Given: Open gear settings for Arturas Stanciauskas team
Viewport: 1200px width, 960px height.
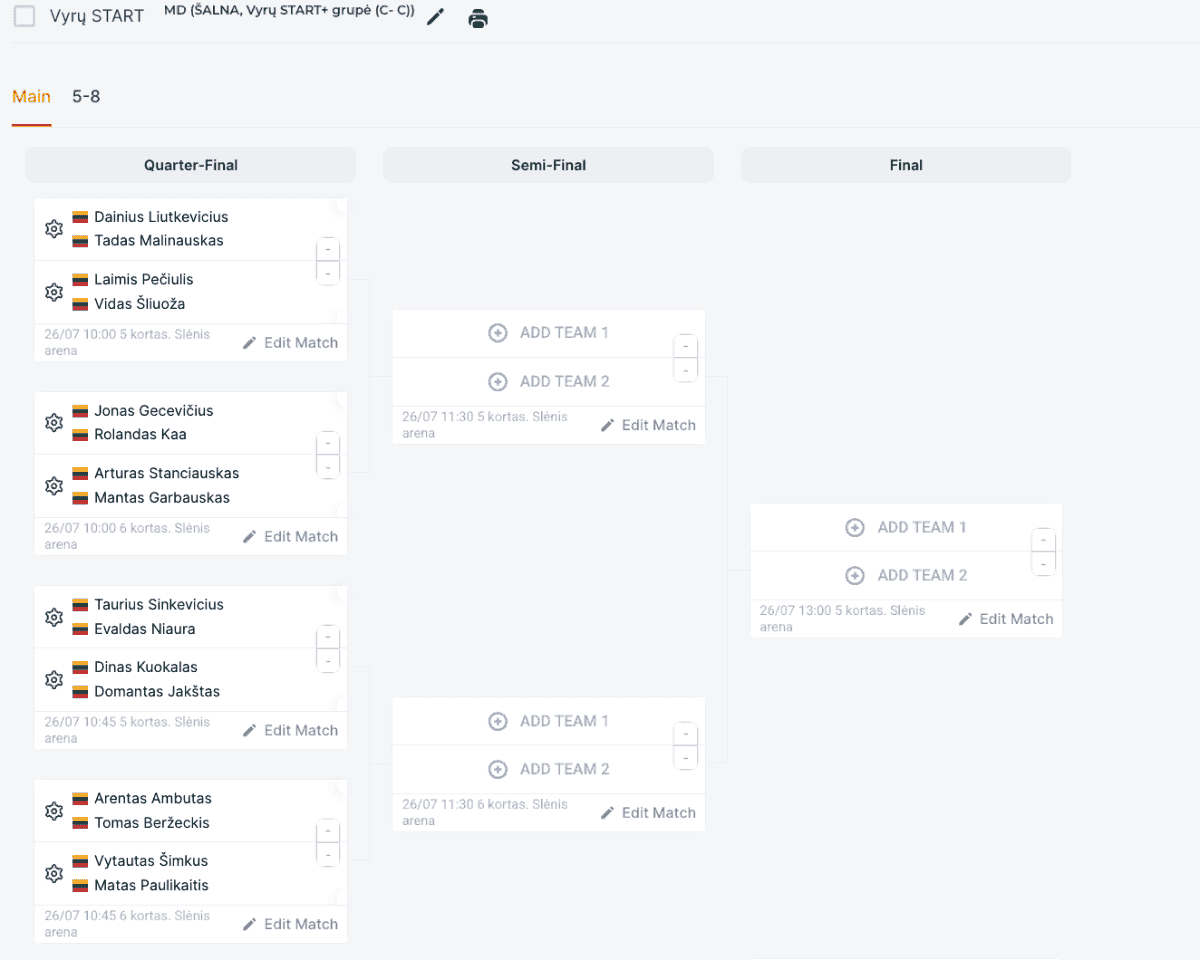Looking at the screenshot, I should tap(54, 485).
